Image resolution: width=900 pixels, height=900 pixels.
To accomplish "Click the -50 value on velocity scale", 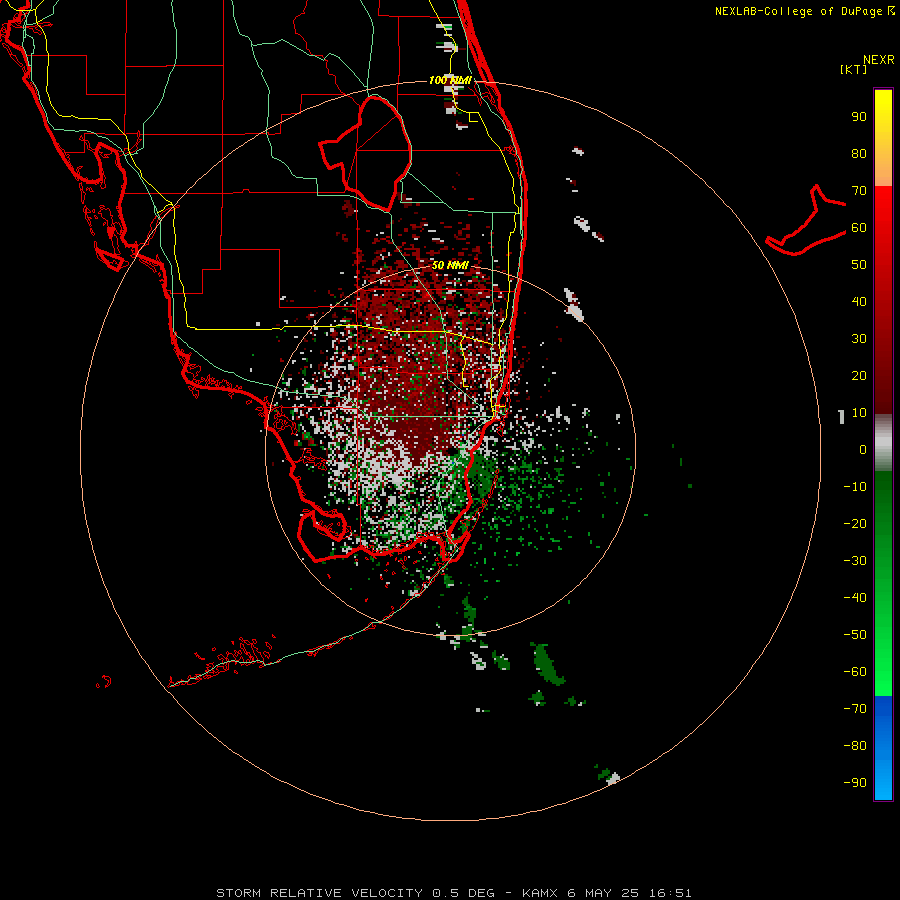I will pos(855,634).
